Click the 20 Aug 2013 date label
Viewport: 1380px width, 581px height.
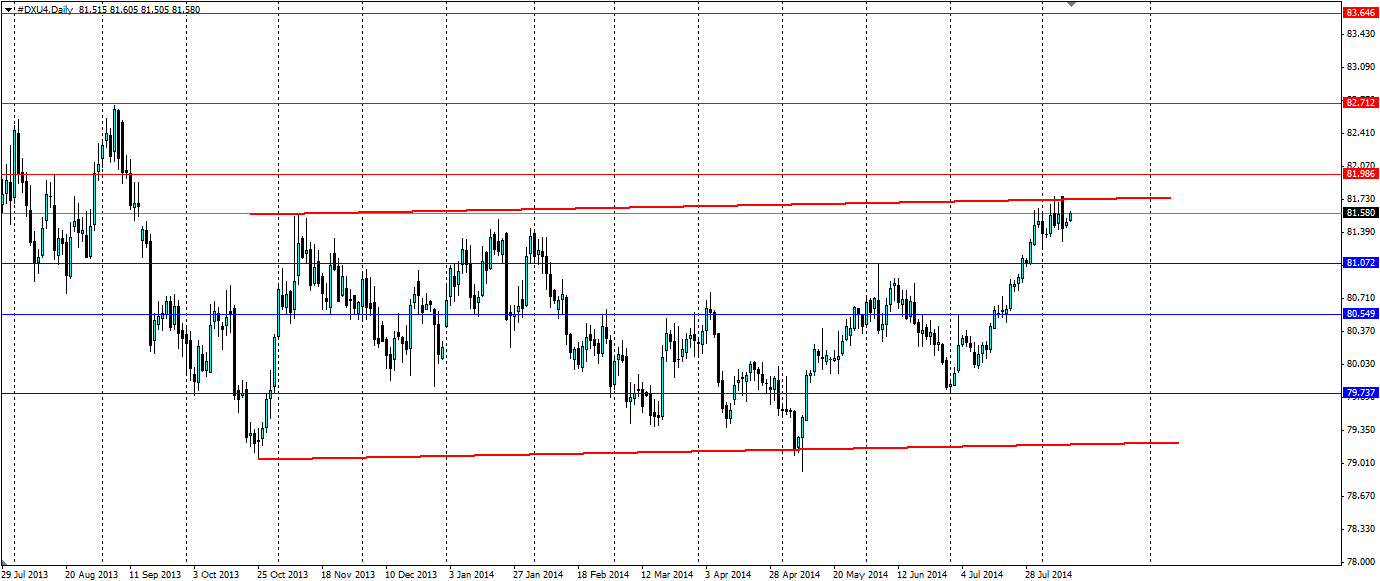point(89,575)
